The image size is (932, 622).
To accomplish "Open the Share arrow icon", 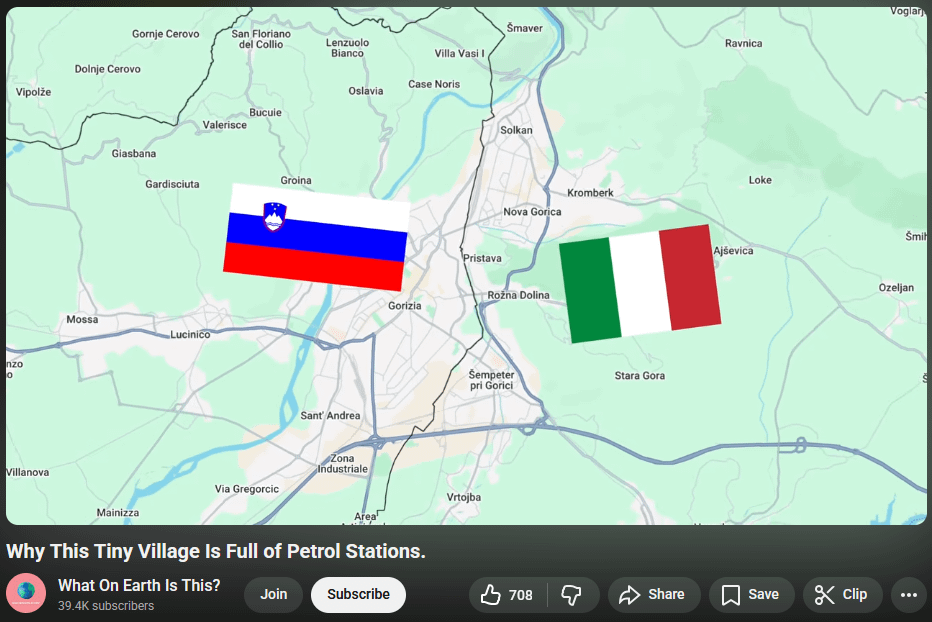I will point(629,595).
